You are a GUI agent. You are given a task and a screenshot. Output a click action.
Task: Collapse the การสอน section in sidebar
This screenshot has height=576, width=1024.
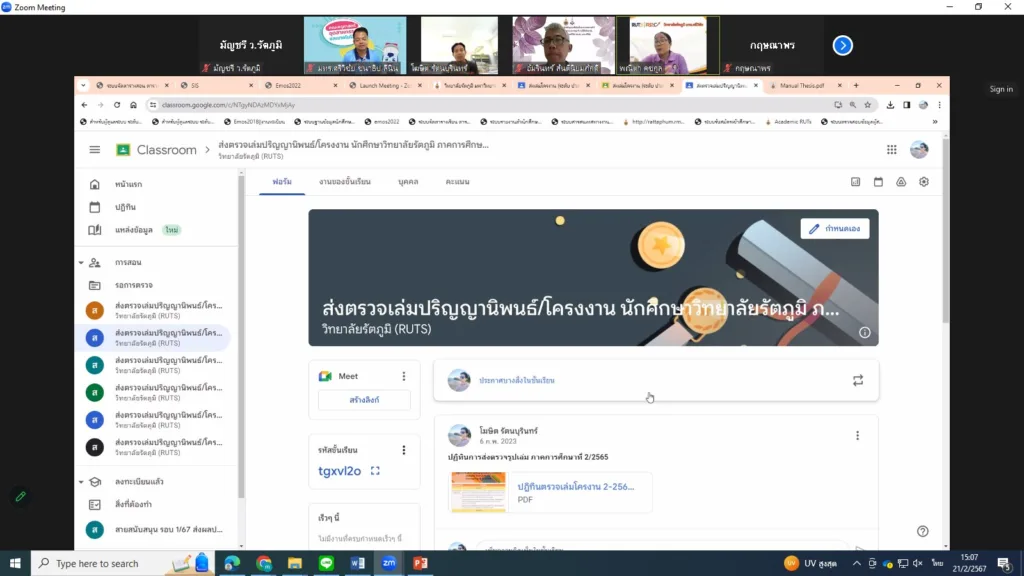tap(81, 263)
